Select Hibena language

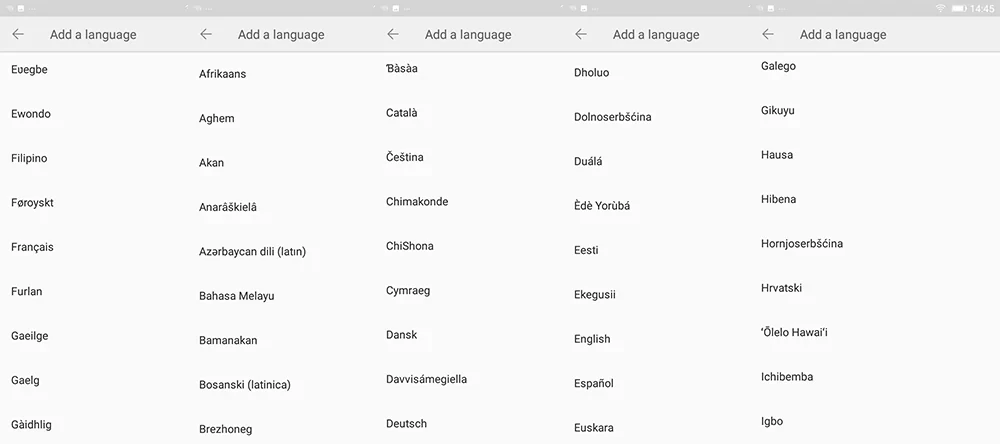point(779,199)
